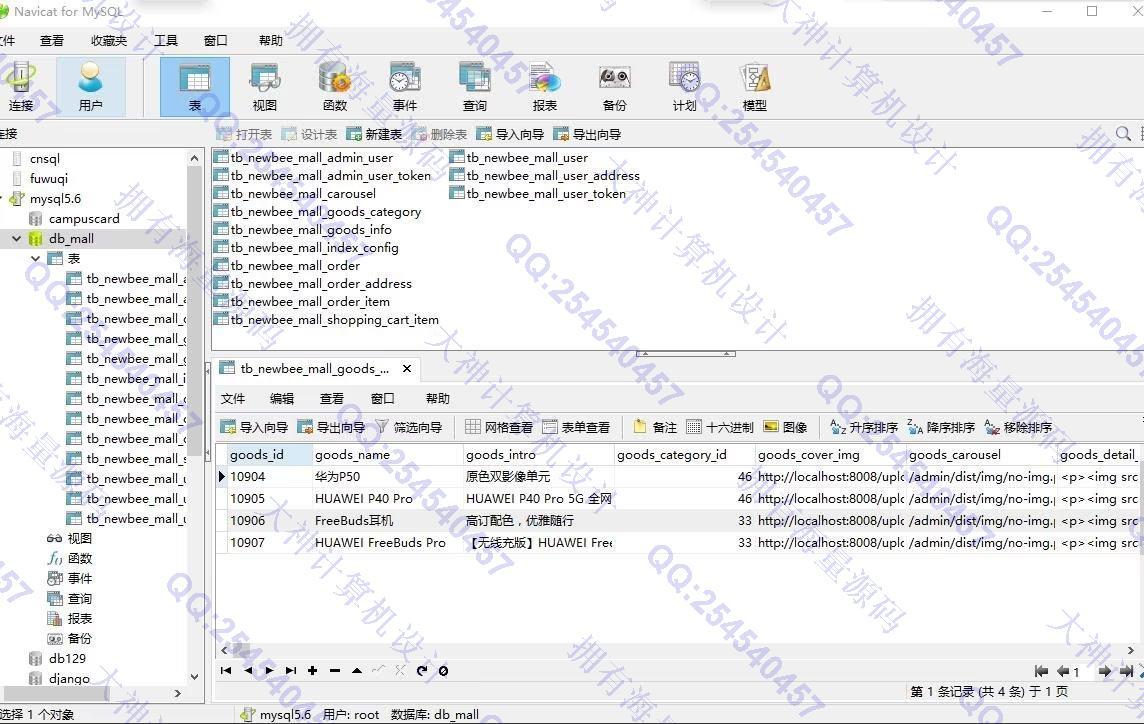This screenshot has width=1144, height=724.
Task: Open the 查询 (Query) toolbar icon
Action: [x=474, y=86]
